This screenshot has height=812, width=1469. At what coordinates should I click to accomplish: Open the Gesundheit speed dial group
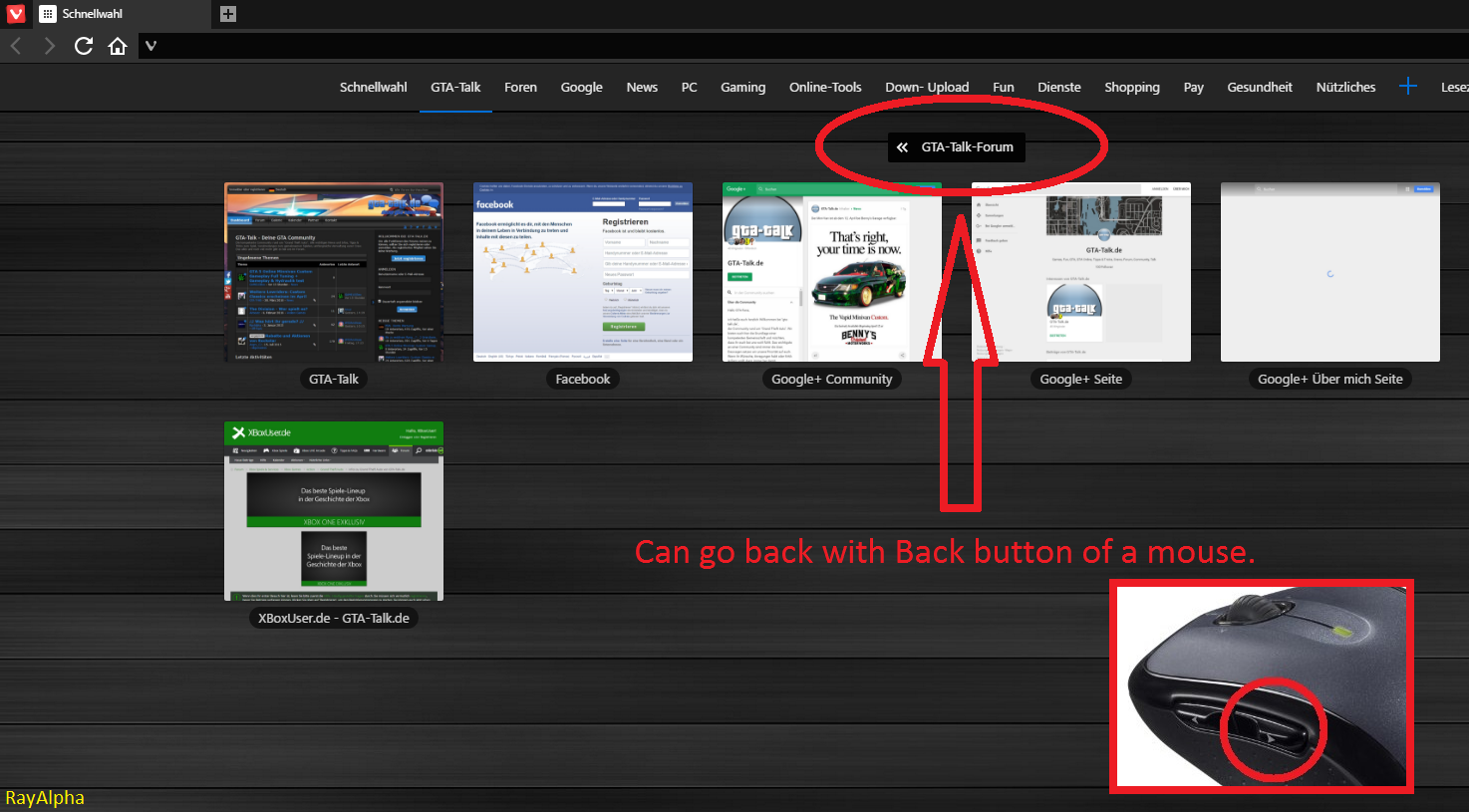(1260, 88)
